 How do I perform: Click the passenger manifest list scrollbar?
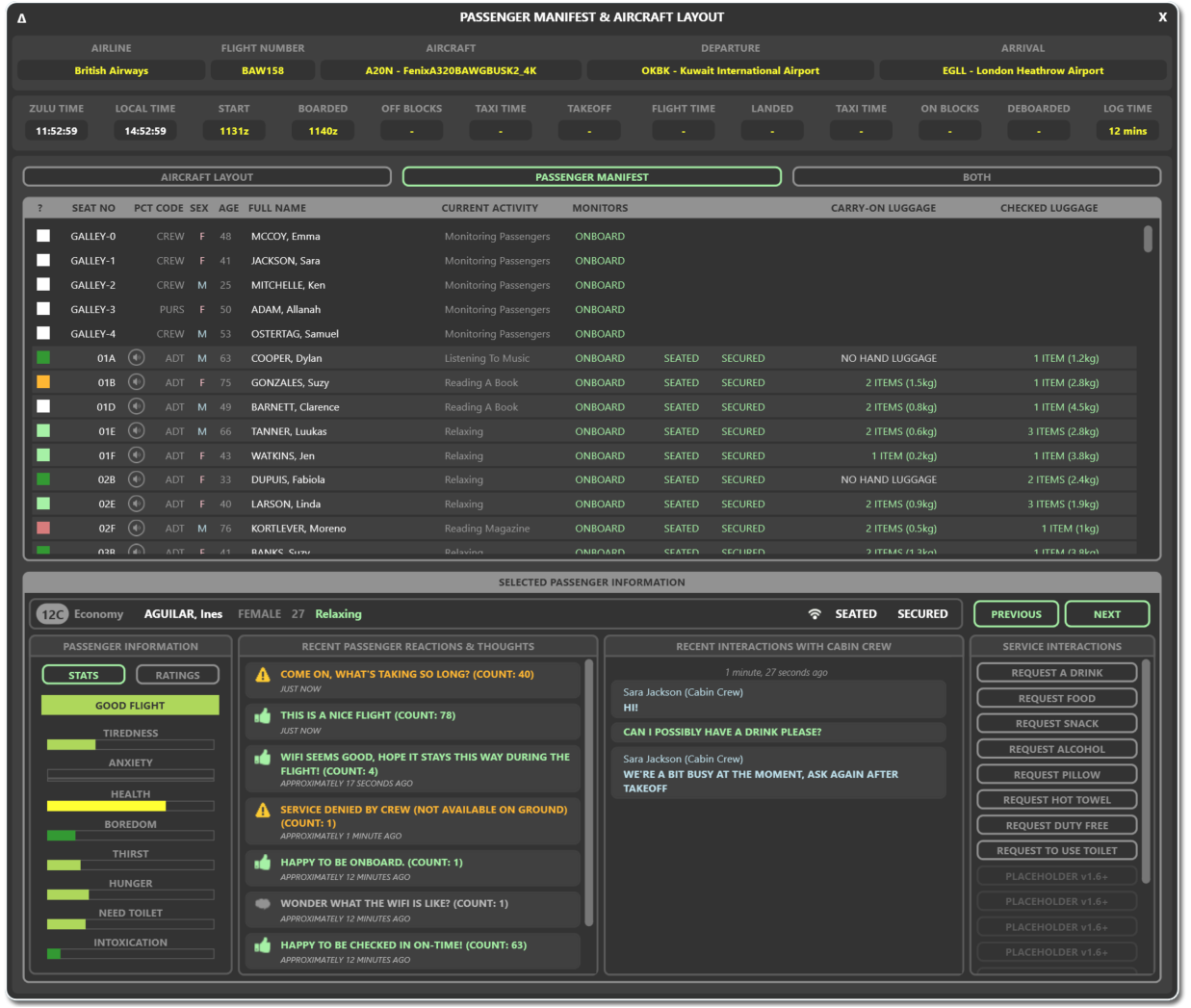pyautogui.click(x=1148, y=240)
